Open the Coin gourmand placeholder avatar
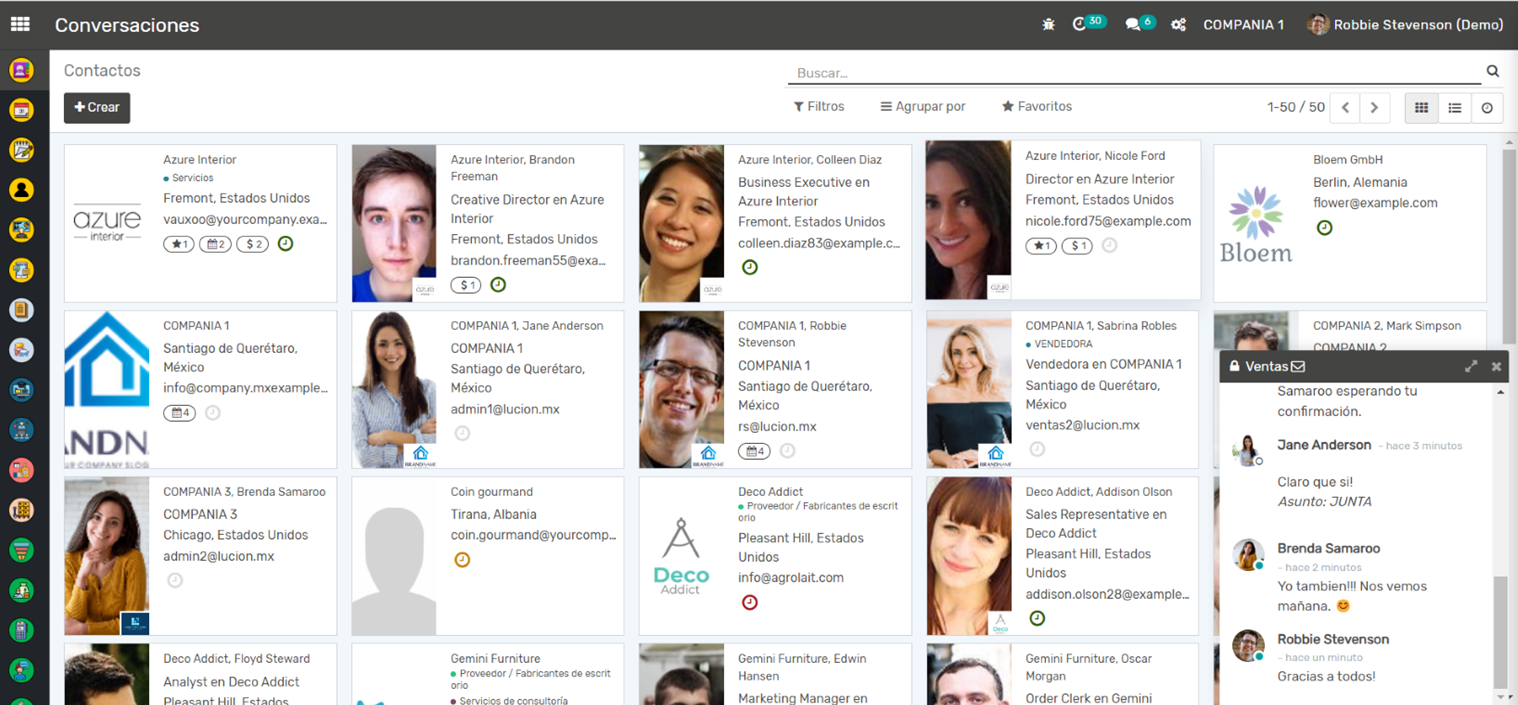The image size is (1518, 705). click(394, 556)
